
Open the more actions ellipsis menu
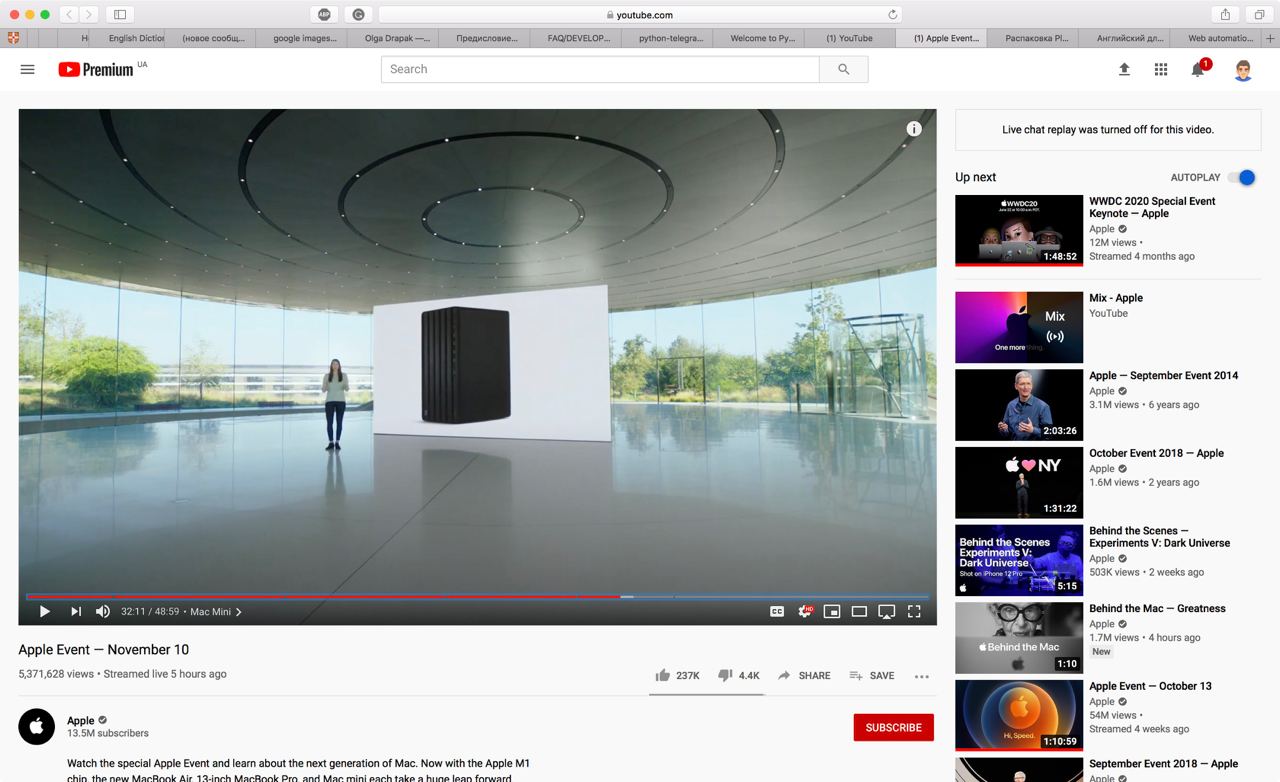coord(922,676)
